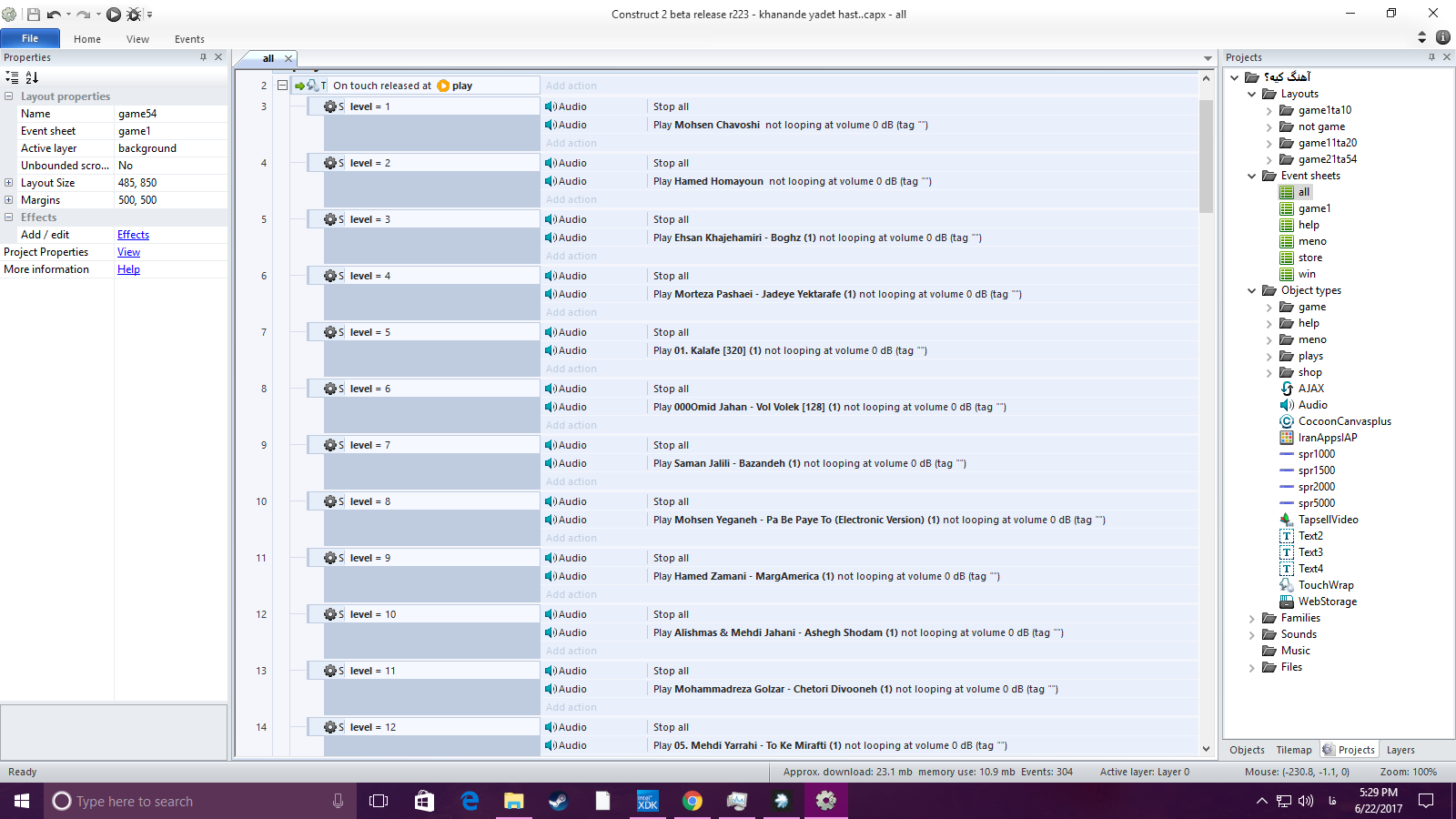Click Audio speaker icon for Play Mohsen Chavoshi
1456x819 pixels.
pyautogui.click(x=551, y=125)
